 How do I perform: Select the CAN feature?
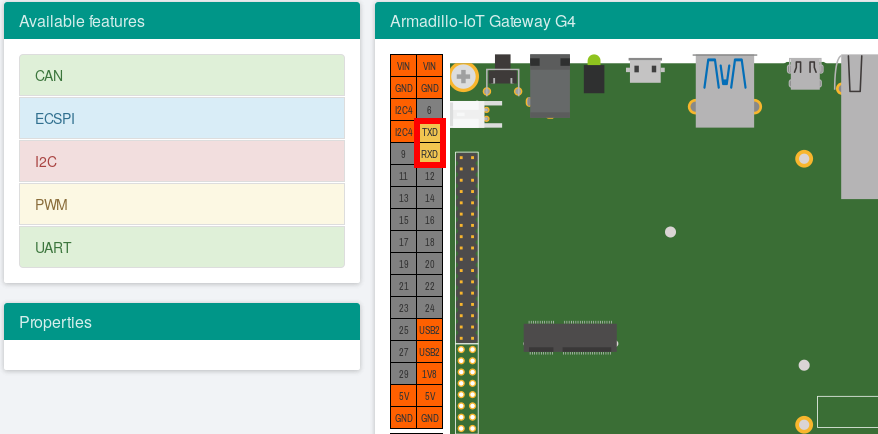pos(181,76)
